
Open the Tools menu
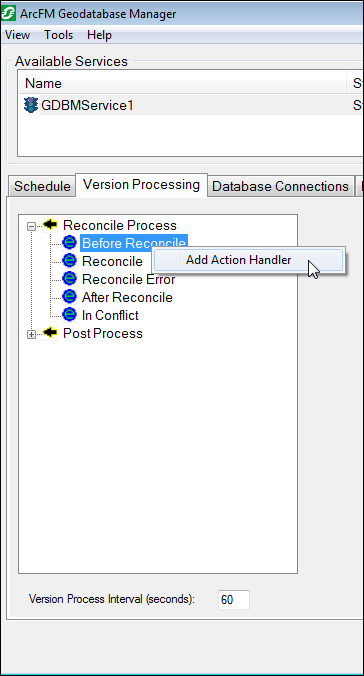click(59, 35)
